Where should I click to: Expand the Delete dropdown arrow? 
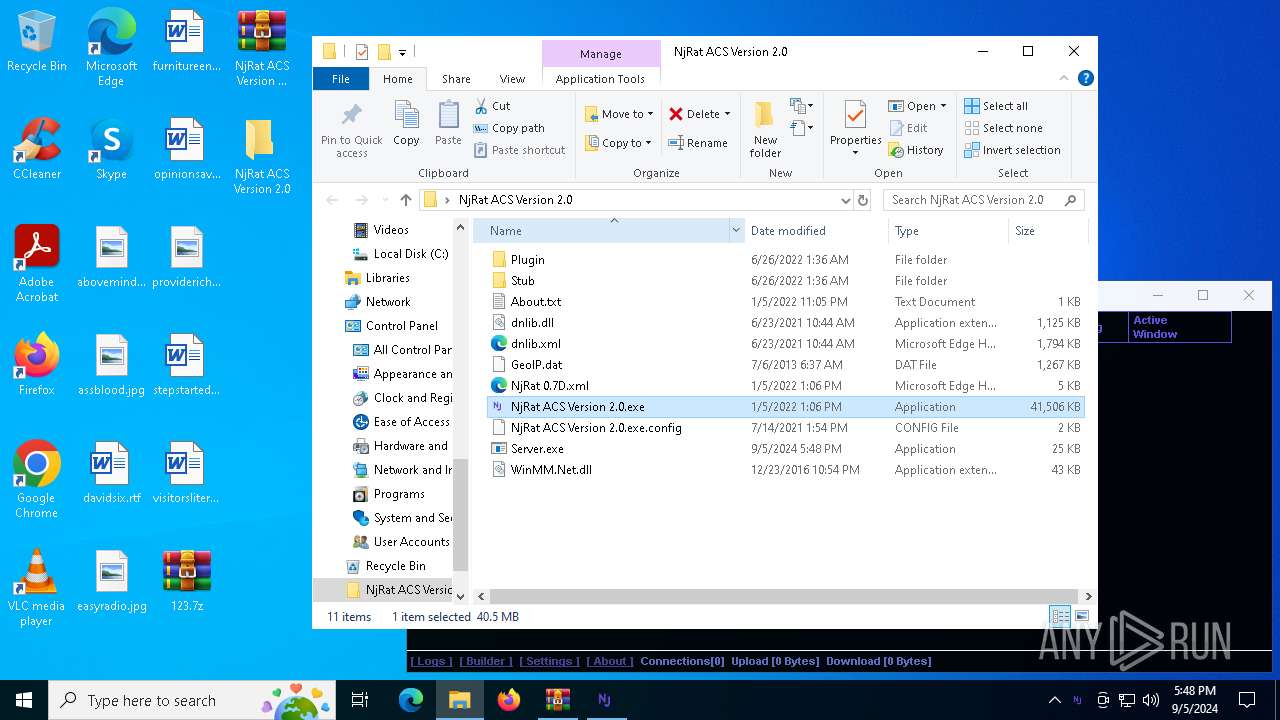pos(727,114)
